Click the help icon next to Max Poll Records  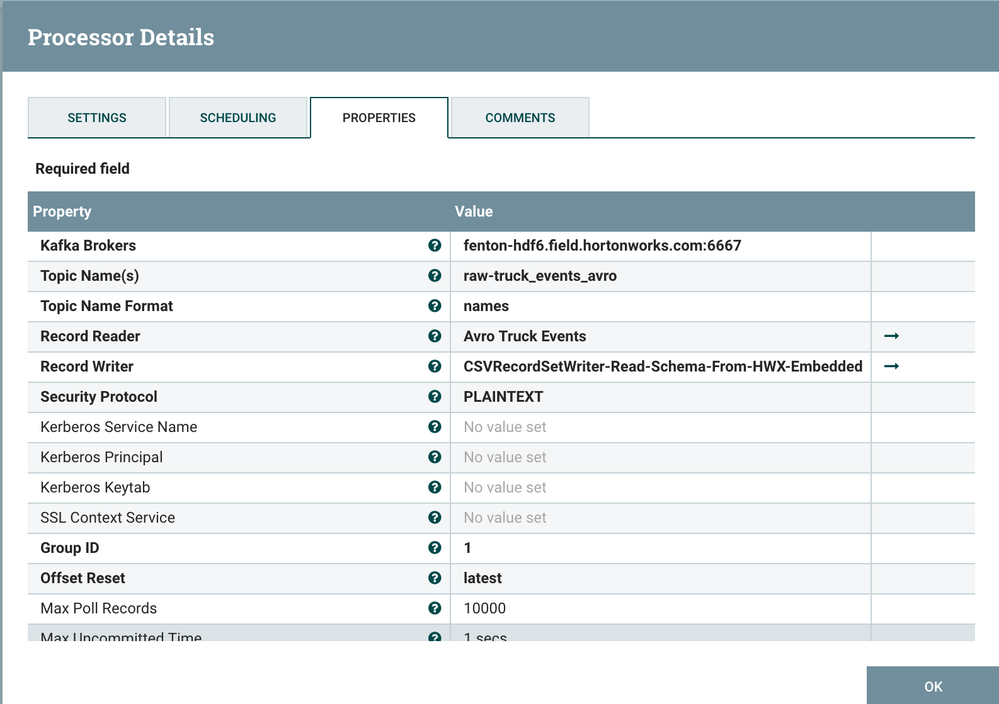[435, 608]
